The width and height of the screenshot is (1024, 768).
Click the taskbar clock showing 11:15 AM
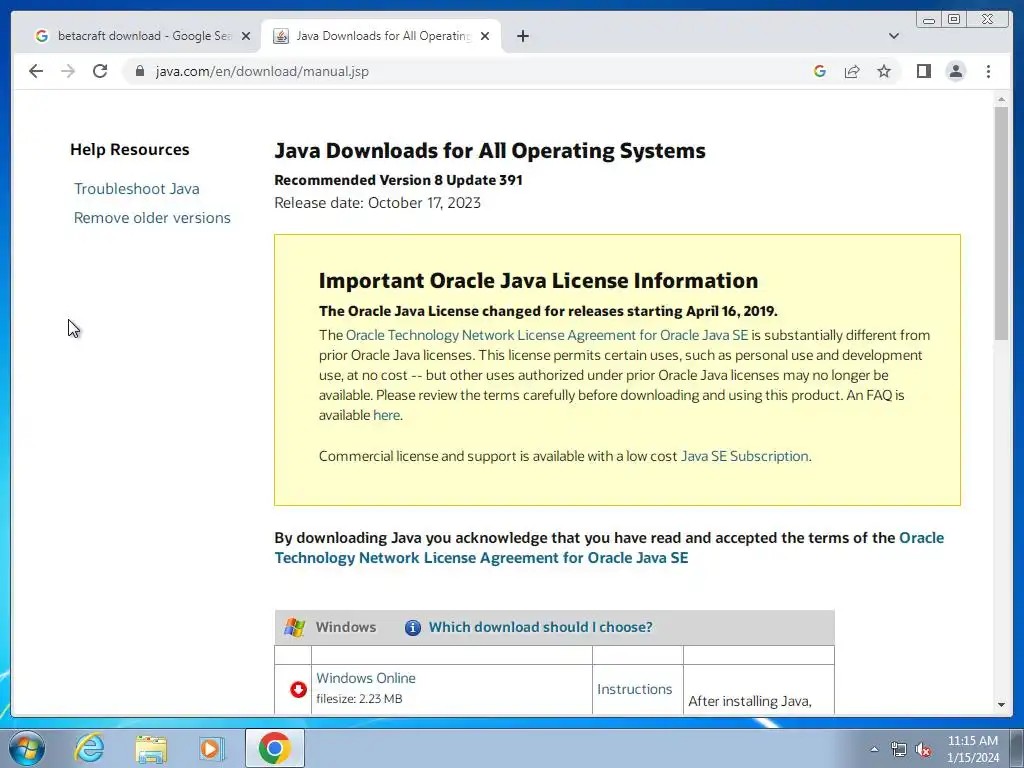click(973, 748)
